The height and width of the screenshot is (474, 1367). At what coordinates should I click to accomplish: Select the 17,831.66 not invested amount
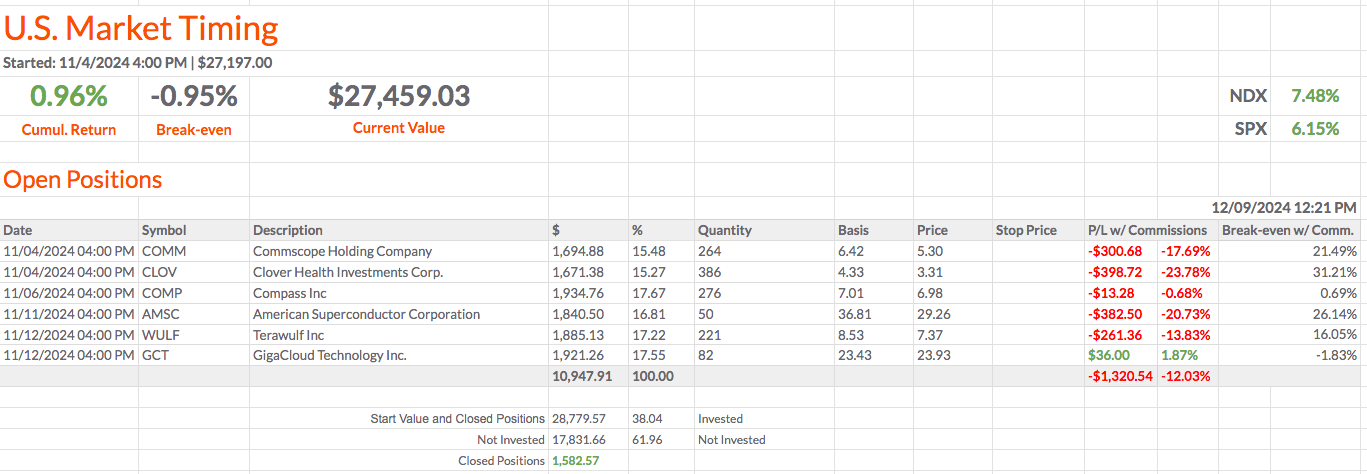pyautogui.click(x=578, y=440)
